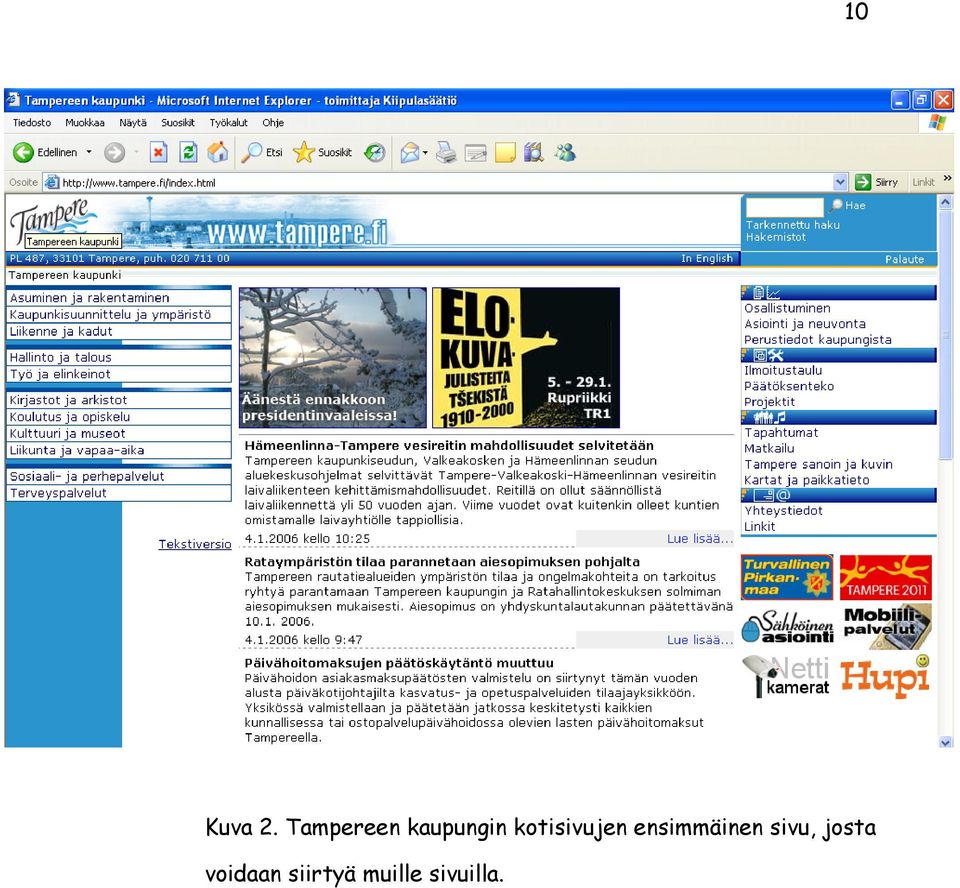Image resolution: width=960 pixels, height=888 pixels.
Task: Open Sosiaali- ja perhepalvelut section
Action: (x=119, y=476)
